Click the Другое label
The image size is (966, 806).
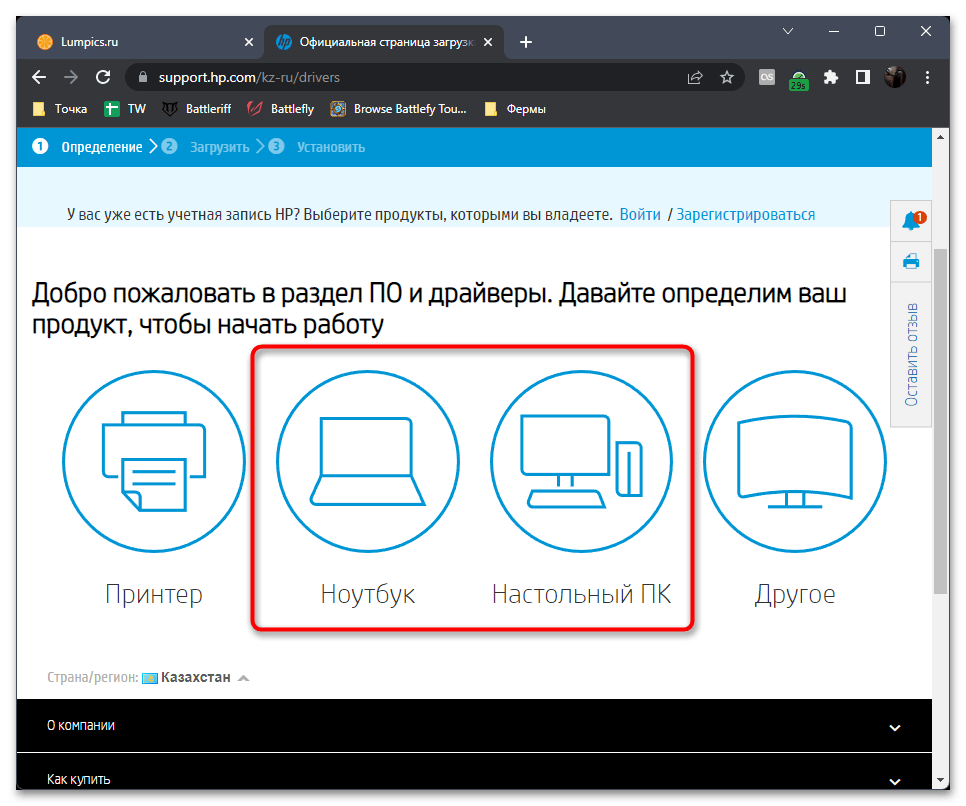795,594
